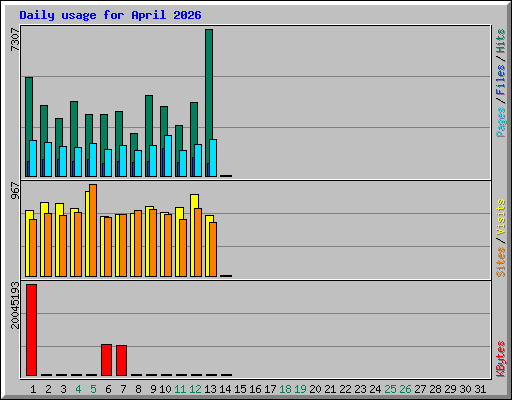Click the orange Sites bar for day 13

tap(213, 249)
